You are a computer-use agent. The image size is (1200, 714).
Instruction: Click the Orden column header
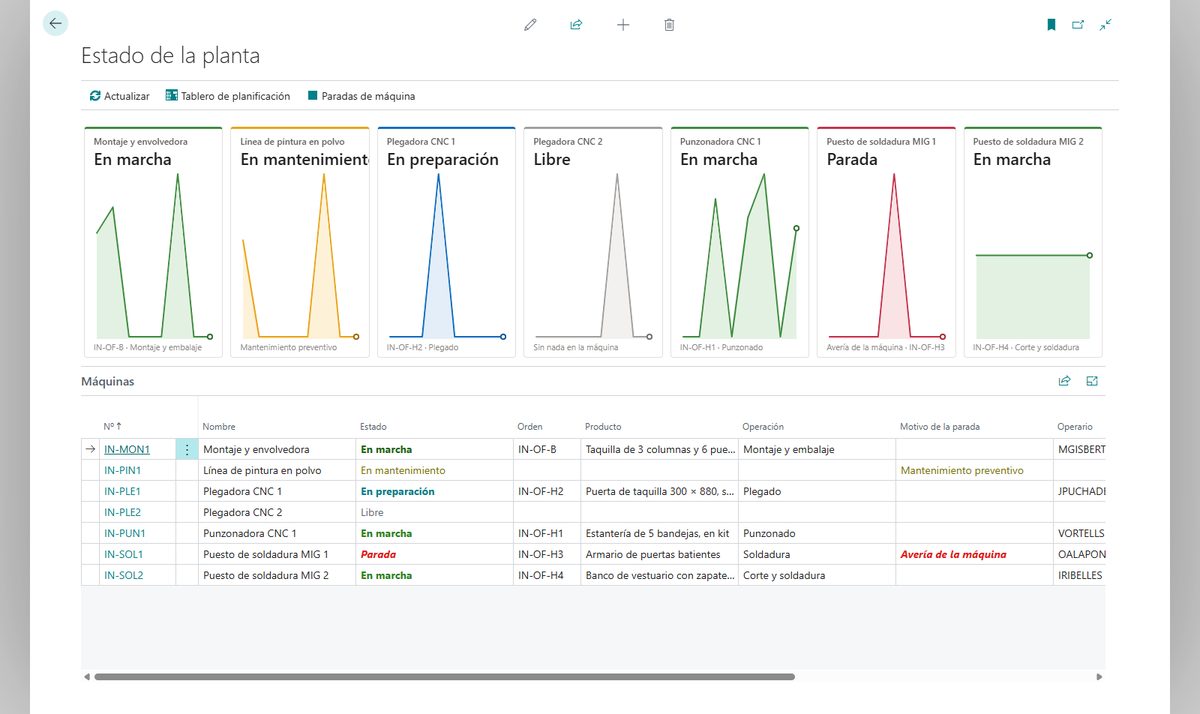pyautogui.click(x=530, y=427)
